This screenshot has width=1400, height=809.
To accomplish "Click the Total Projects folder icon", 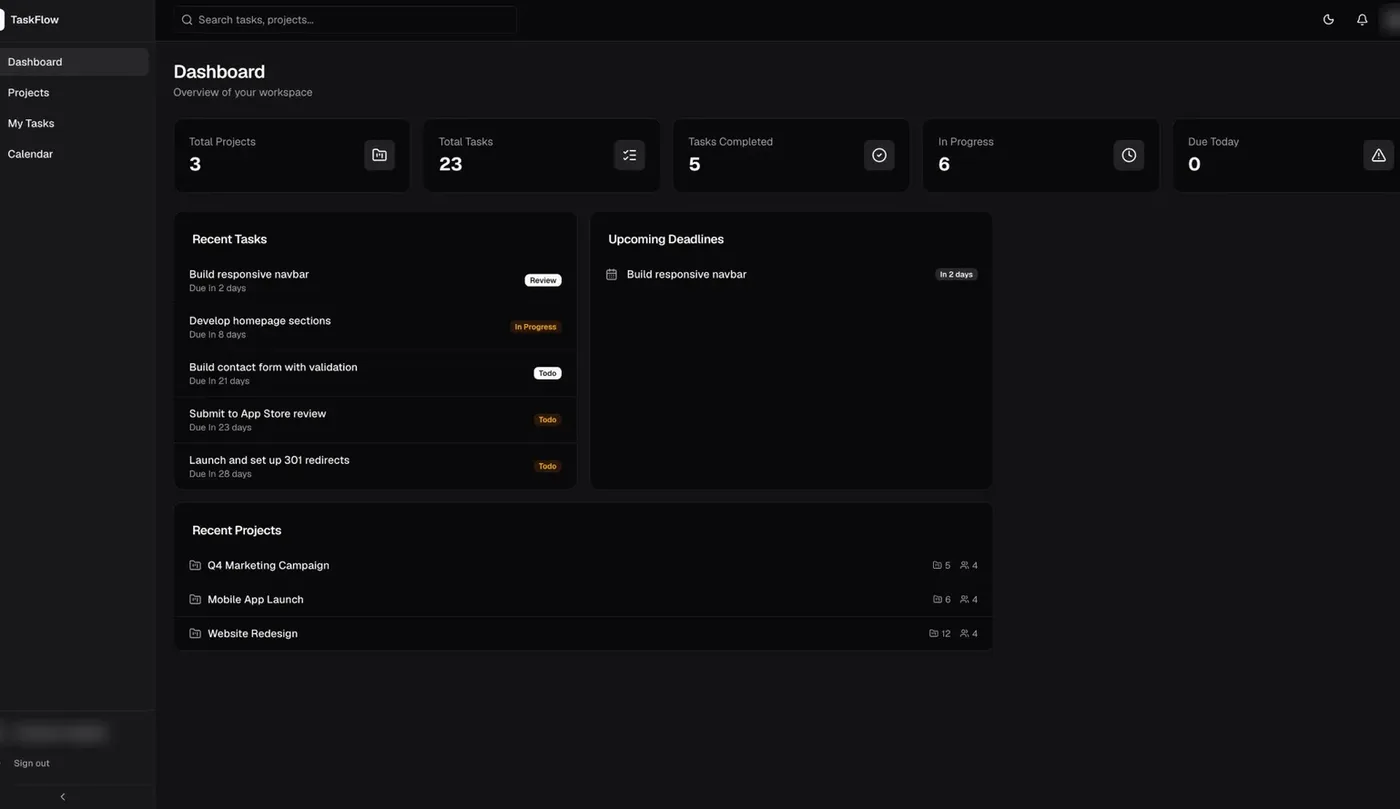I will 379,155.
